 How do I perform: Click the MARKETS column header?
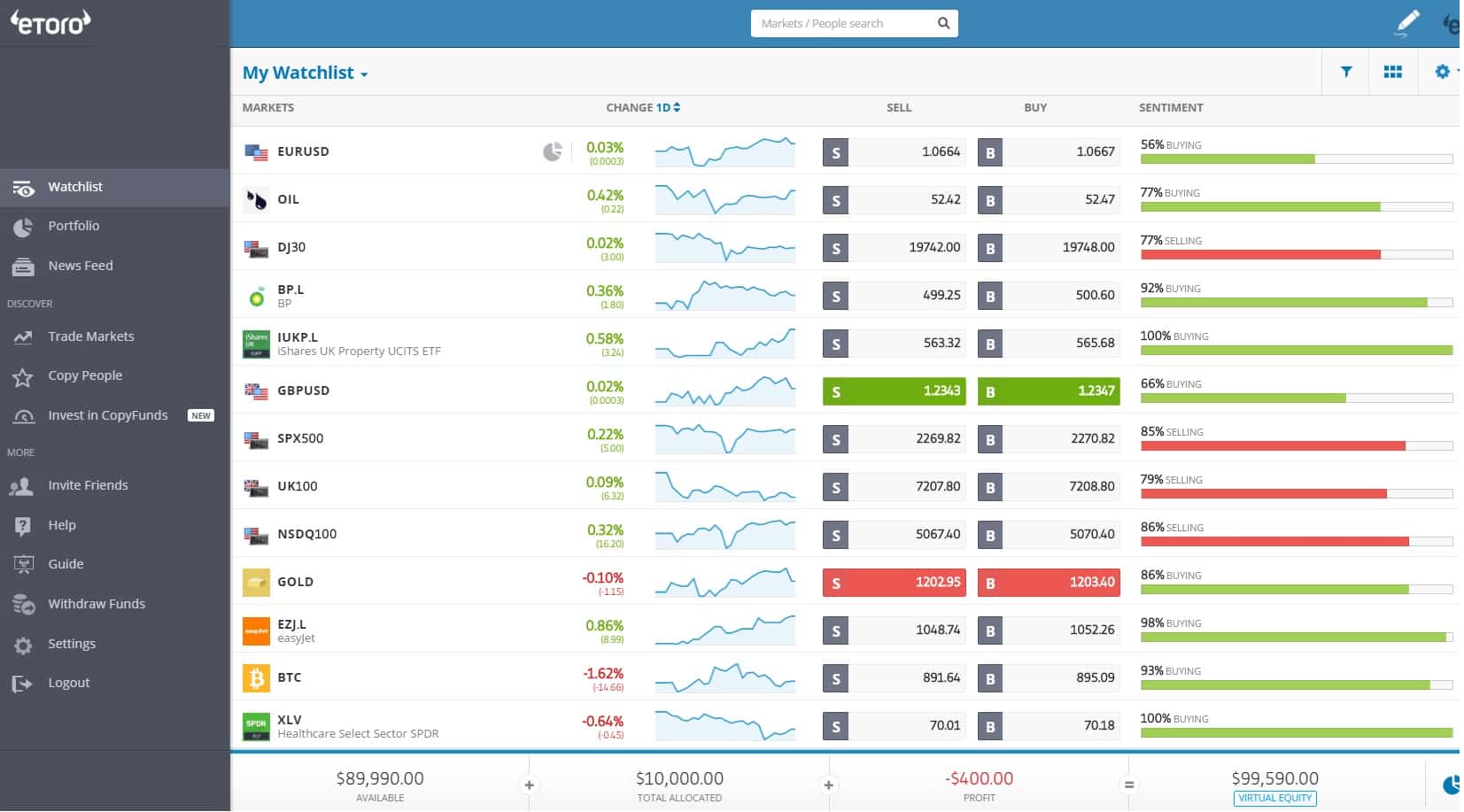tap(268, 107)
